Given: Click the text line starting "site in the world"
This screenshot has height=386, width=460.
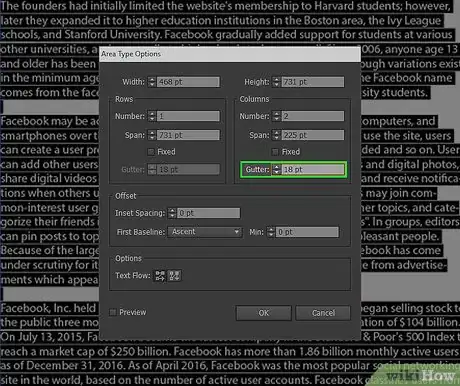Looking at the screenshot, I should click(x=182, y=380).
